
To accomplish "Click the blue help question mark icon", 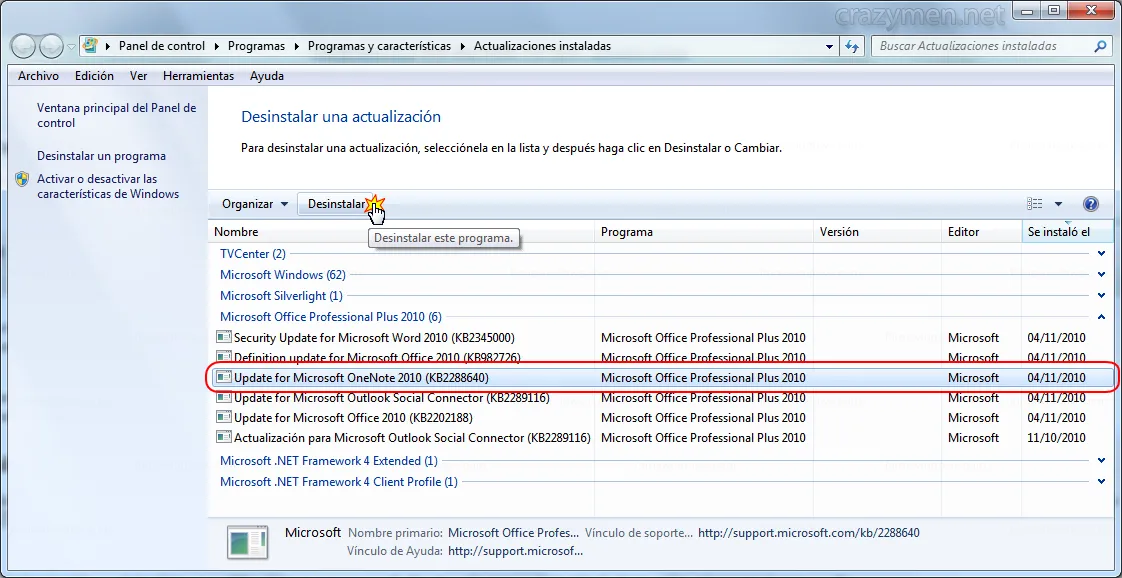I will [1091, 204].
